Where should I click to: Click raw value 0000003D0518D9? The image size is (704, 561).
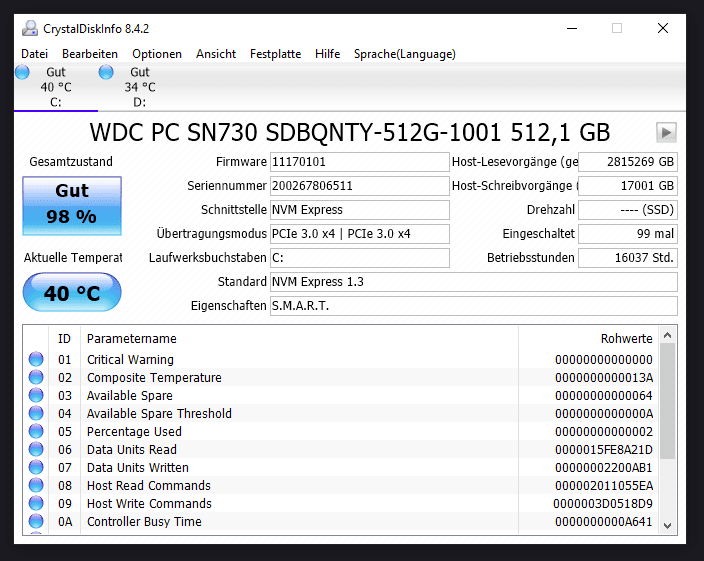pyautogui.click(x=603, y=503)
